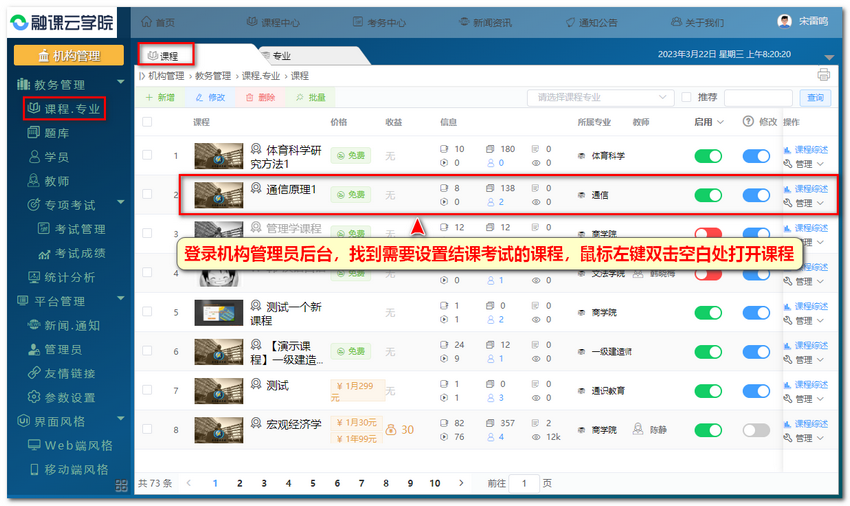Click the 删除 delete toolbar button
This screenshot has height=506, width=850.
pos(260,97)
